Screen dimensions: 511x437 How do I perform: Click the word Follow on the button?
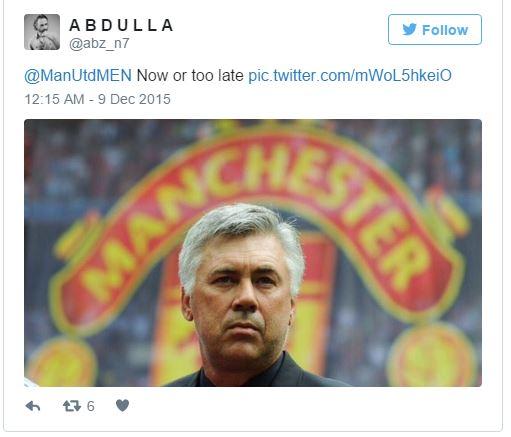[445, 30]
